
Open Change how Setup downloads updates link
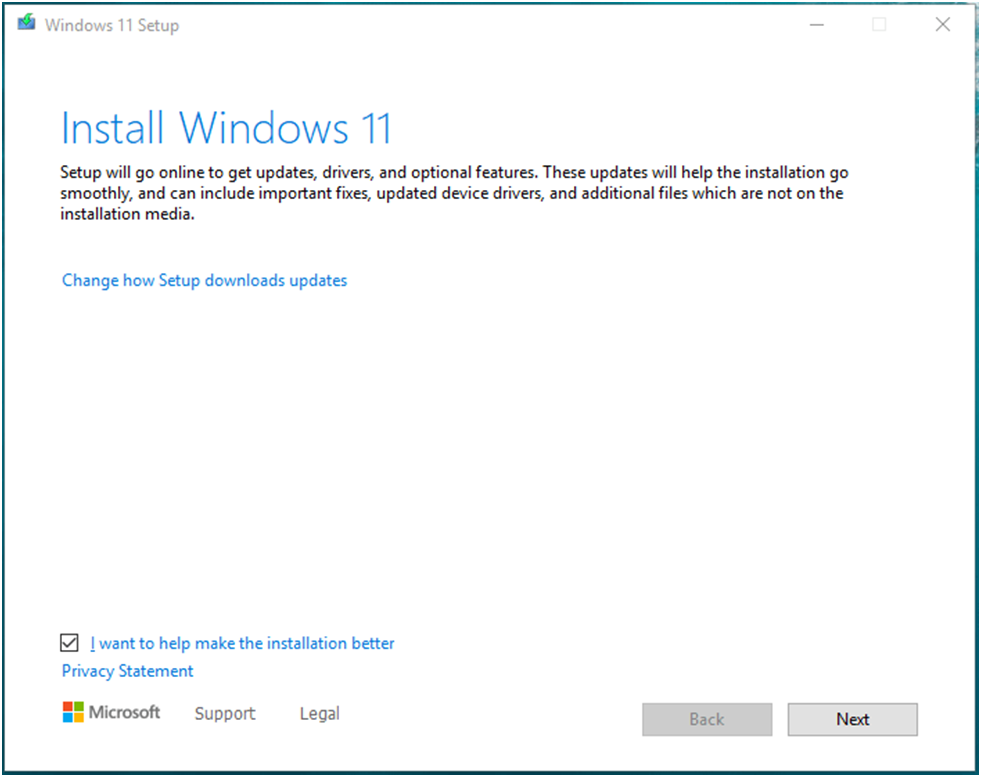204,280
